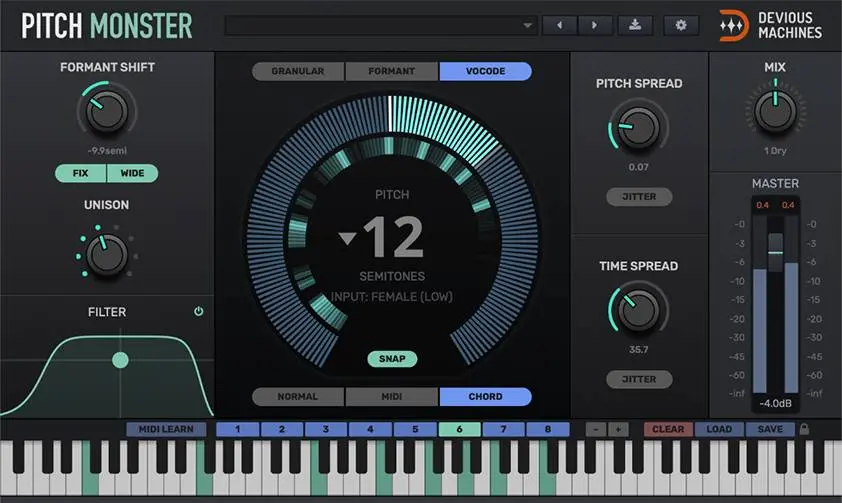The image size is (842, 503).
Task: Select chord slot 6
Action: [459, 429]
